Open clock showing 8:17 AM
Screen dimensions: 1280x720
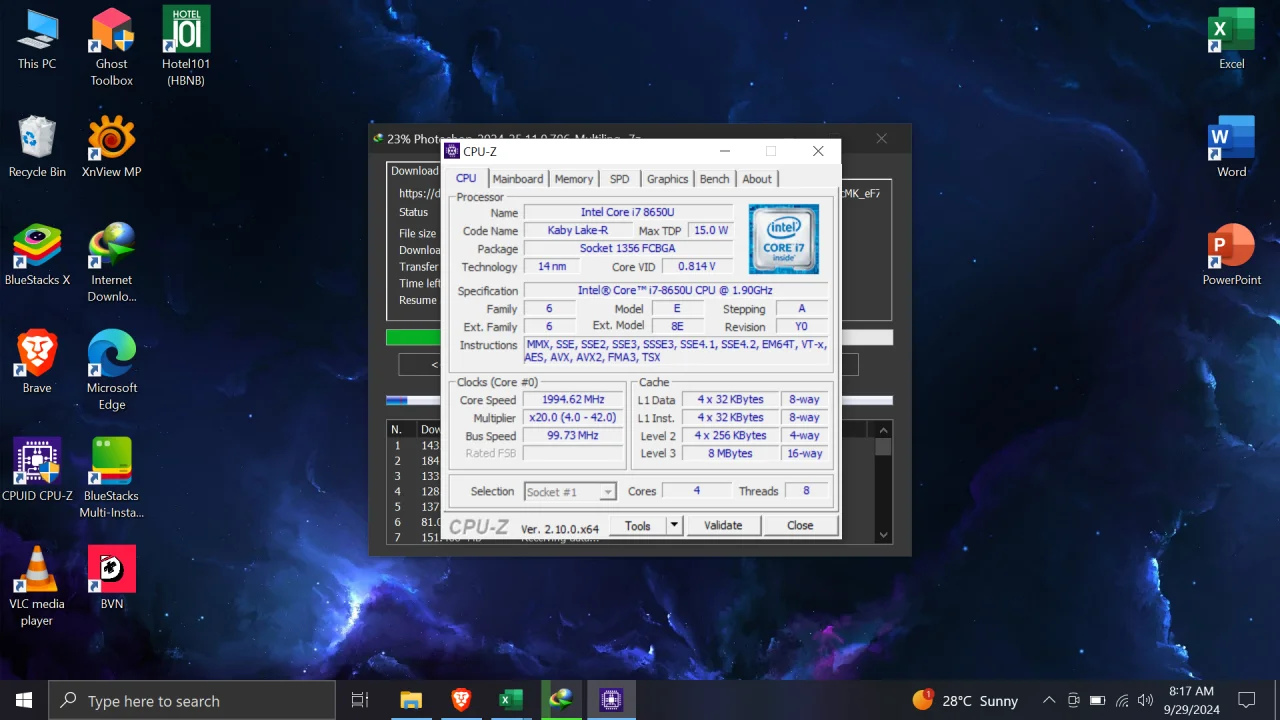coord(1190,700)
